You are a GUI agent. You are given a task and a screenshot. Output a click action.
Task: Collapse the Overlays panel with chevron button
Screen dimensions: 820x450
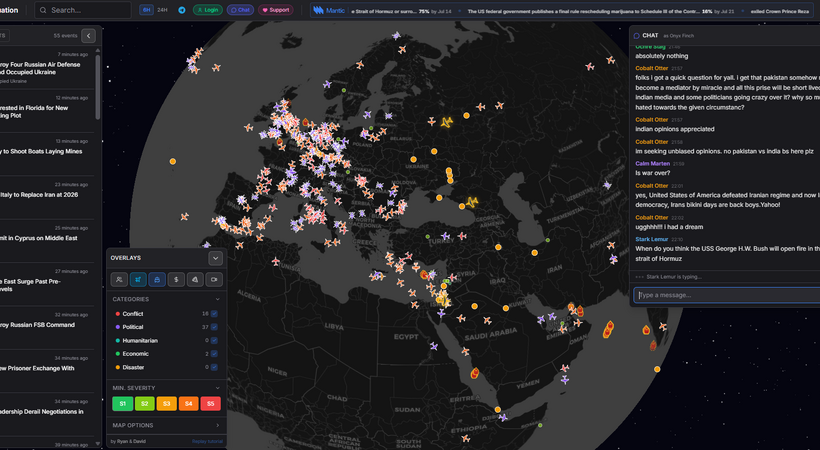tap(214, 258)
